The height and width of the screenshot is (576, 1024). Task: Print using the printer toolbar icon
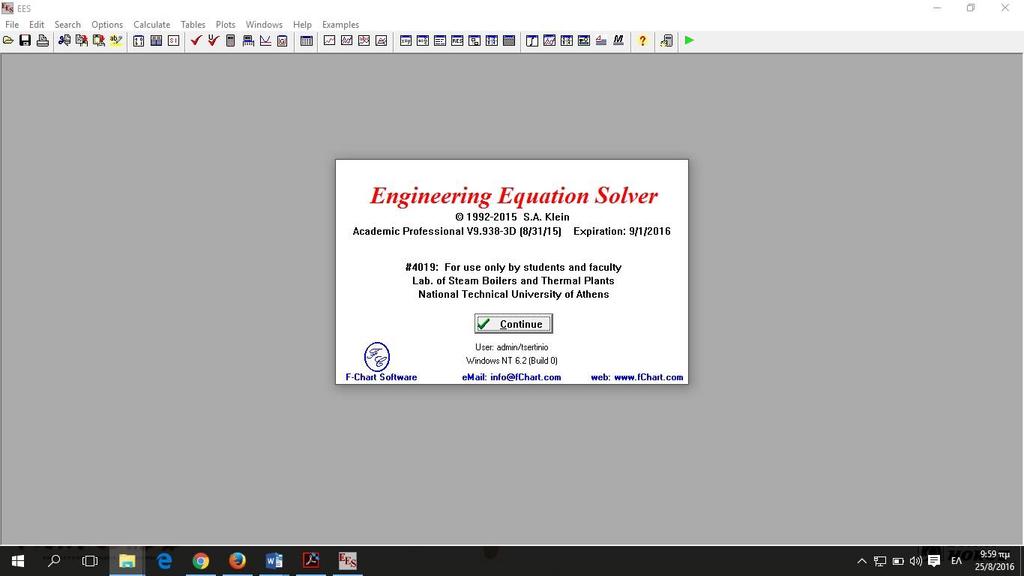click(x=42, y=40)
